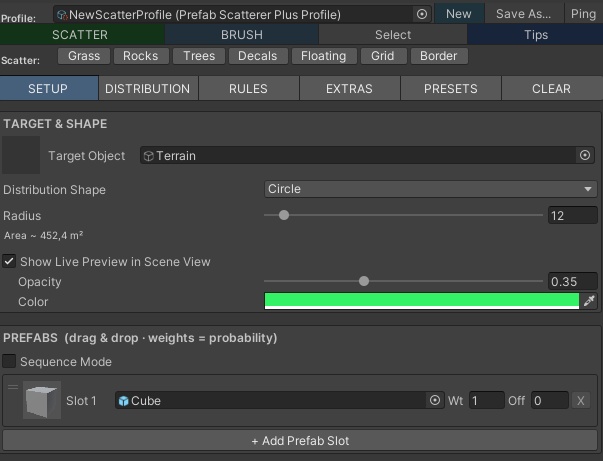Click the CLEAR tab

(552, 88)
